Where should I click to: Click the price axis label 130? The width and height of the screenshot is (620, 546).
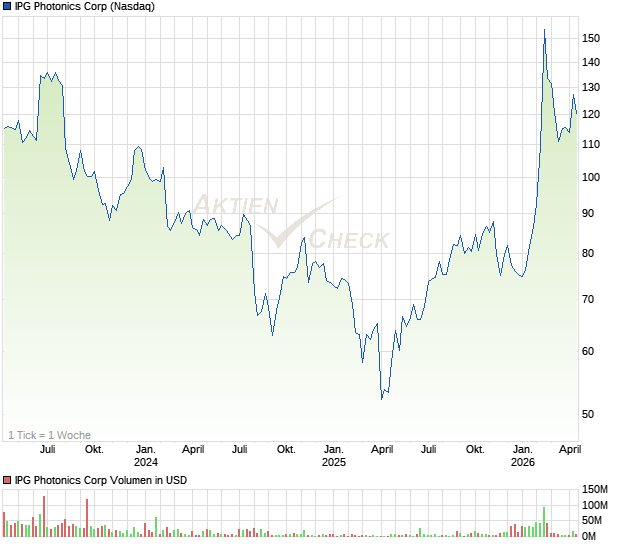(x=591, y=87)
